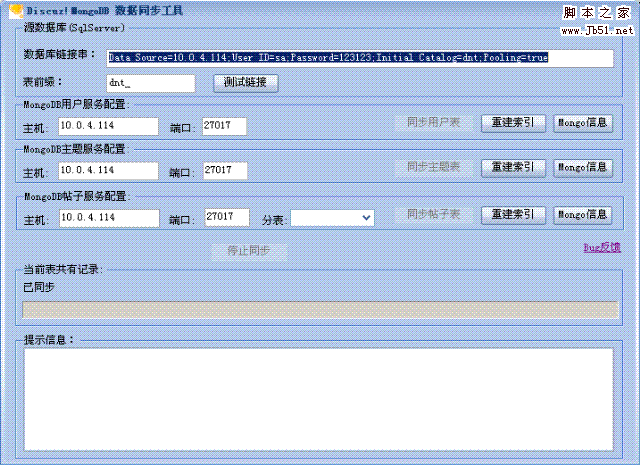Image resolution: width=640 pixels, height=465 pixels.
Task: Click the MongoDB topic service host field
Action: 108,171
